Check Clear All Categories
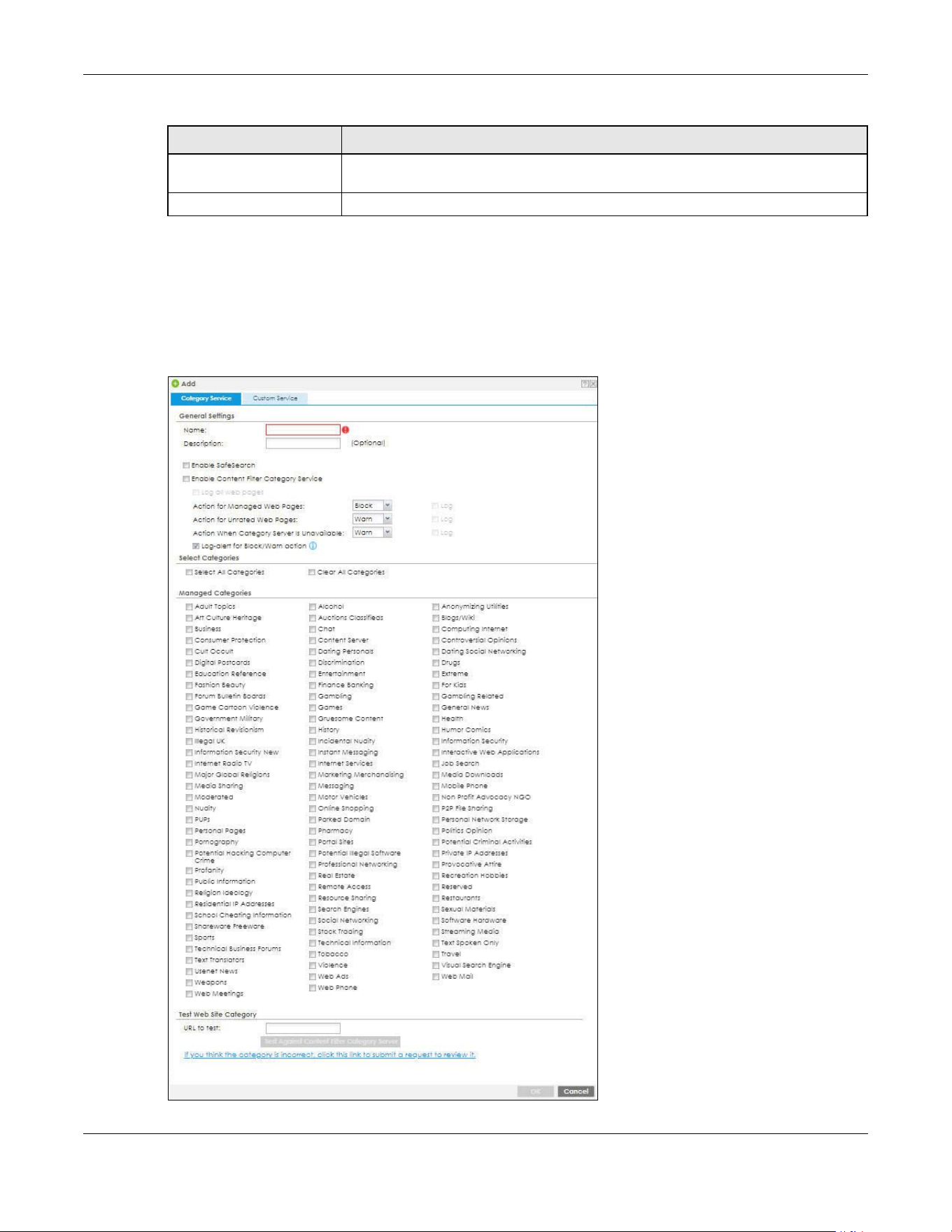 coord(312,572)
